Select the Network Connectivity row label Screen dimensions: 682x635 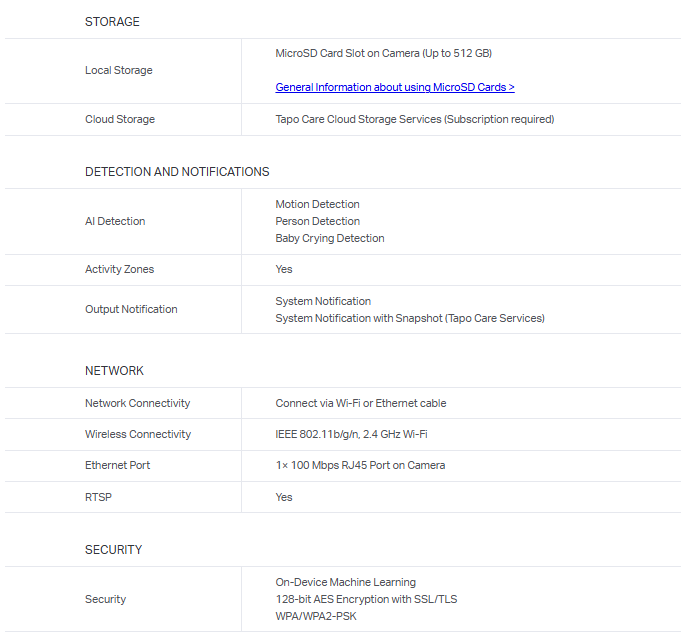(137, 404)
